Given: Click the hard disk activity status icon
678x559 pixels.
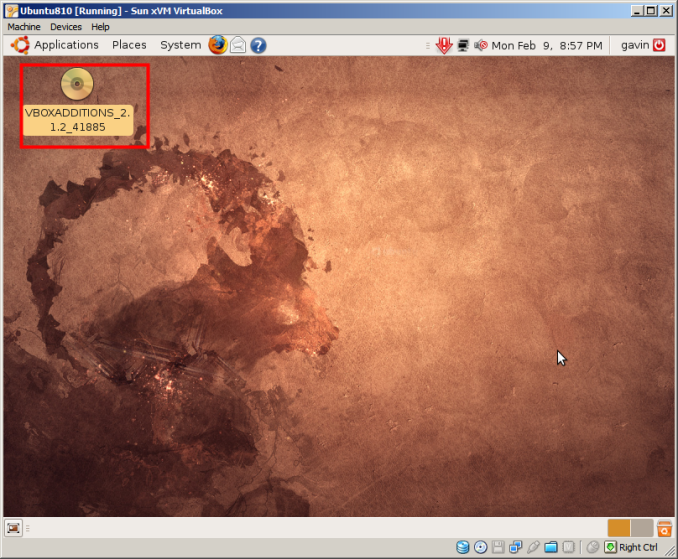Looking at the screenshot, I should pyautogui.click(x=463, y=547).
